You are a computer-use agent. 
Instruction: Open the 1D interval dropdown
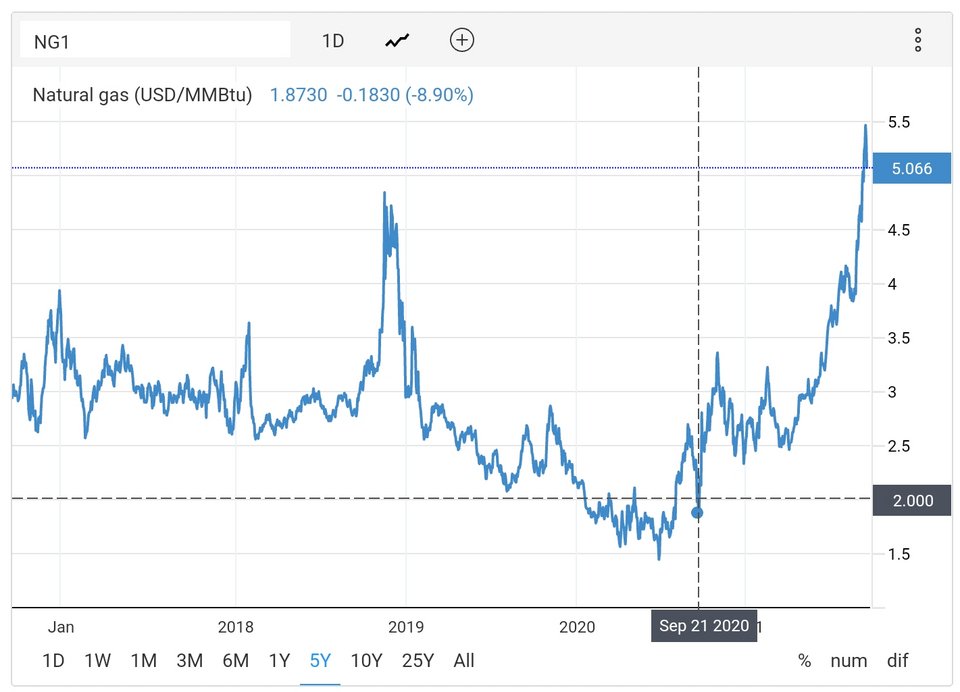[x=333, y=40]
